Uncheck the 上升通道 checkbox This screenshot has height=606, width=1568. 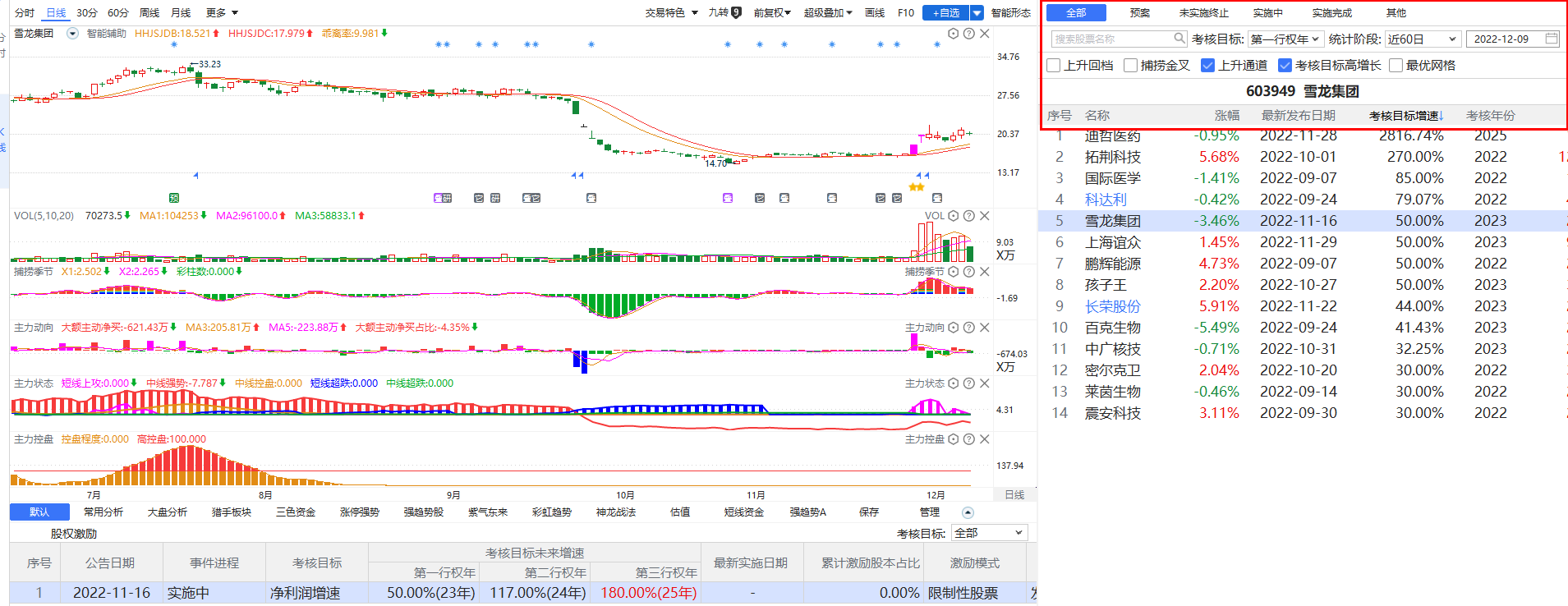coord(1207,65)
